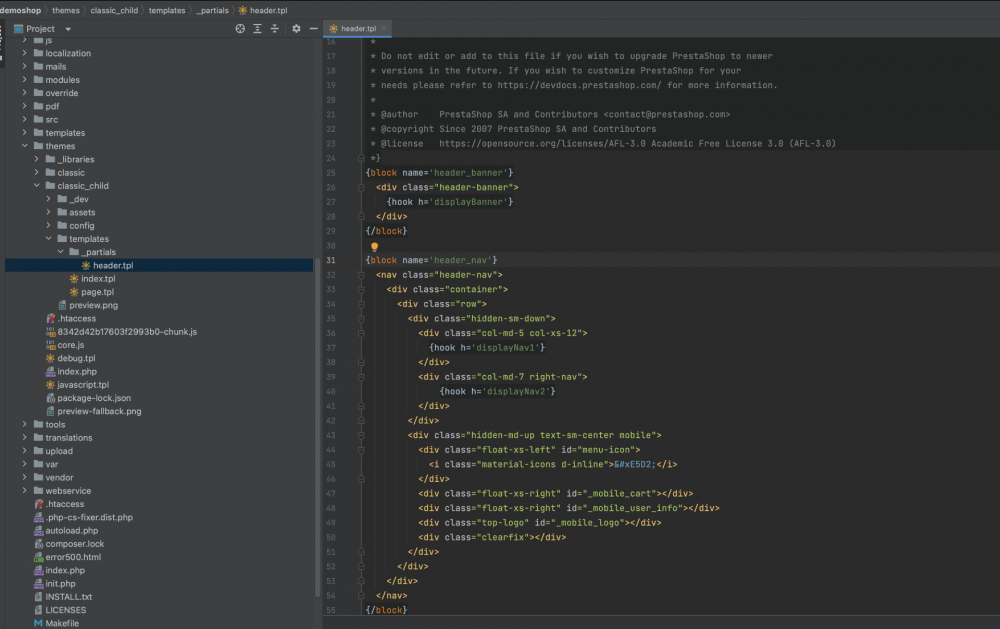Click the Makefile icon at tree bottom
The image size is (1000, 629).
pos(36,622)
